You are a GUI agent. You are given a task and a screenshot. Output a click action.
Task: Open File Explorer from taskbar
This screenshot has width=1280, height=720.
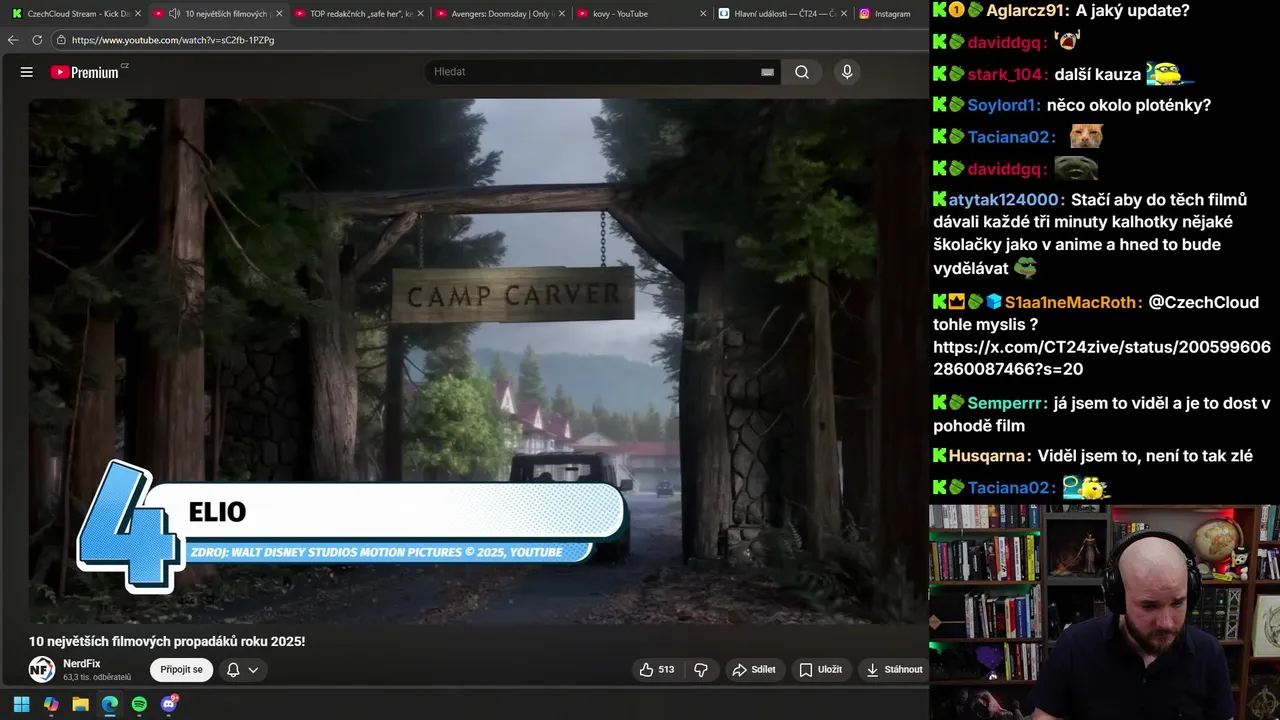tap(80, 704)
